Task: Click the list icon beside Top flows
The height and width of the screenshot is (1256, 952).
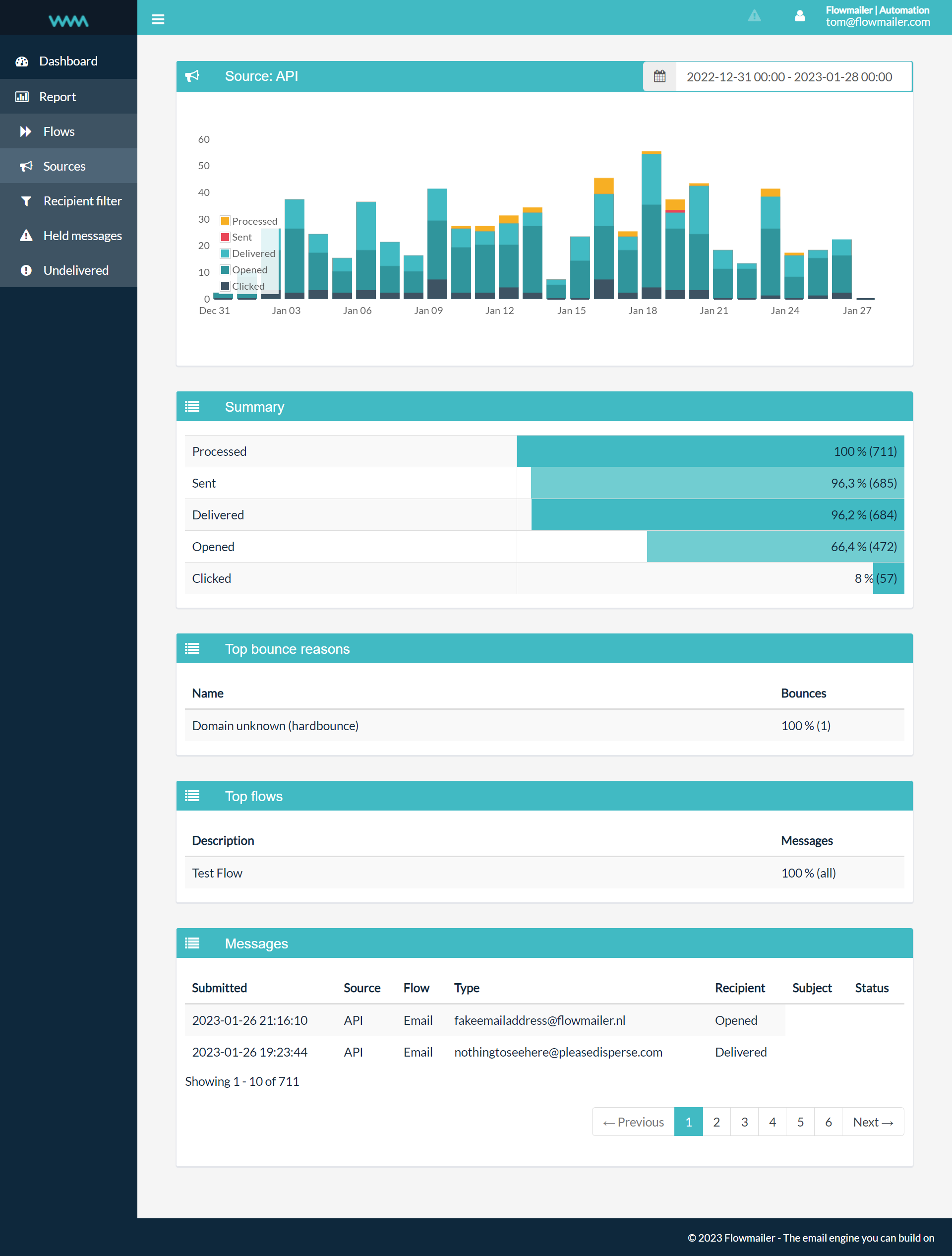Action: click(192, 796)
